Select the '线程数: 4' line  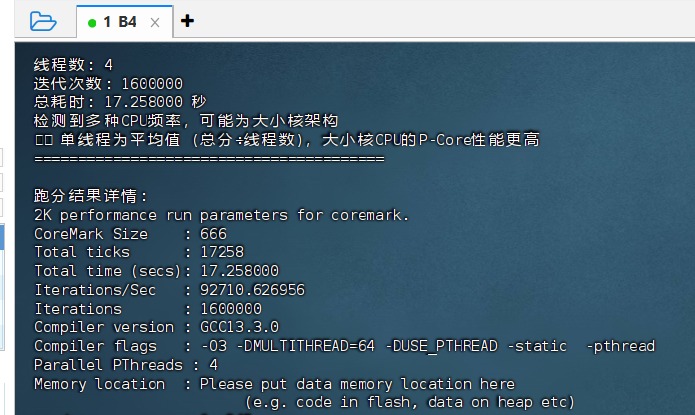tap(73, 65)
